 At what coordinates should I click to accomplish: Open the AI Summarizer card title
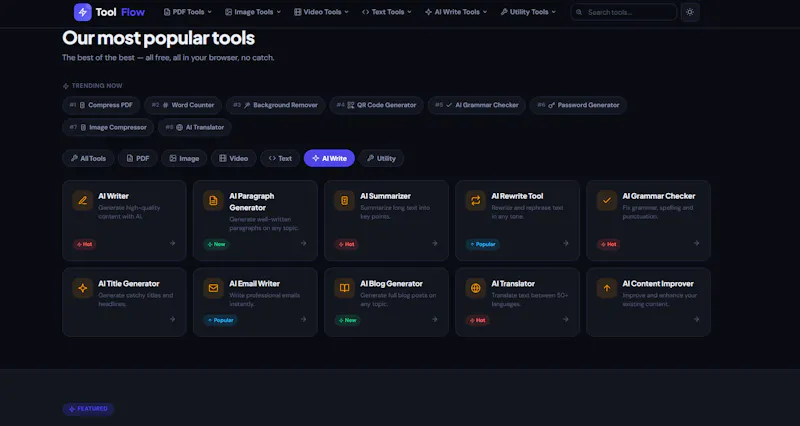(x=385, y=196)
